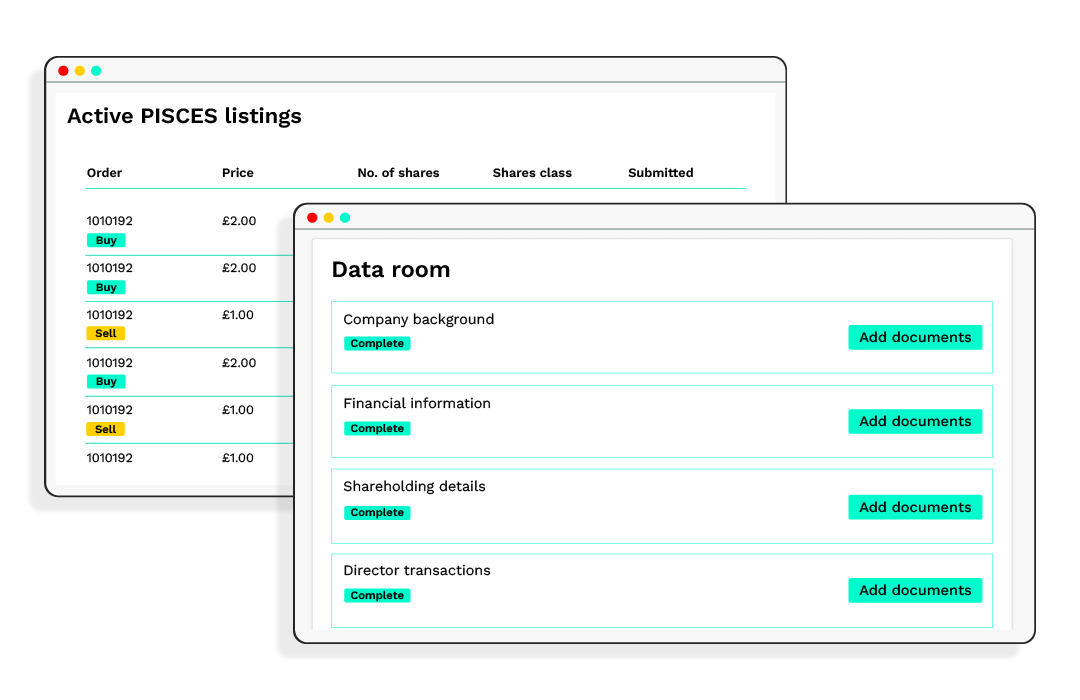Click Complete badge under Shareholding details
Screen dimensions: 1080x700
coord(377,512)
